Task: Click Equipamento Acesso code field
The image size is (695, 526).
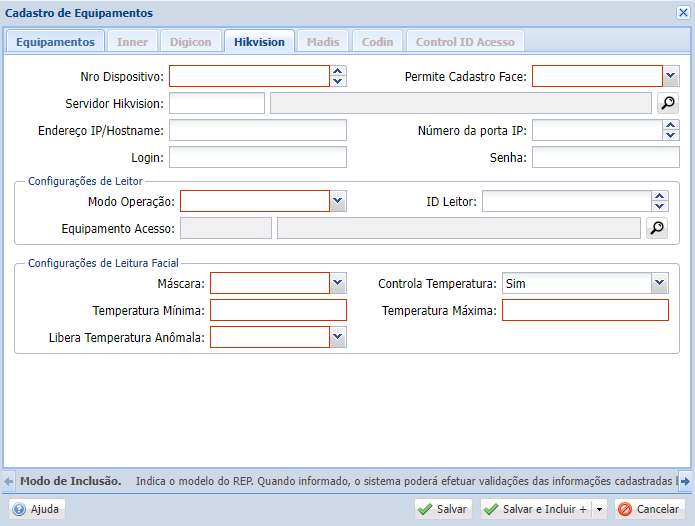Action: [226, 228]
